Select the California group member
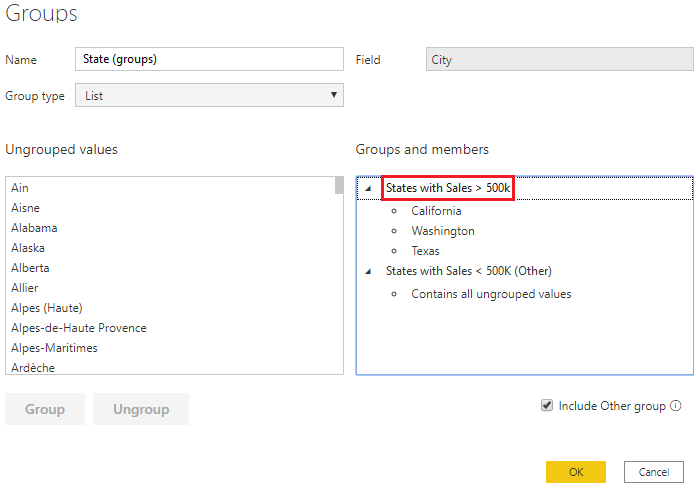 point(437,211)
